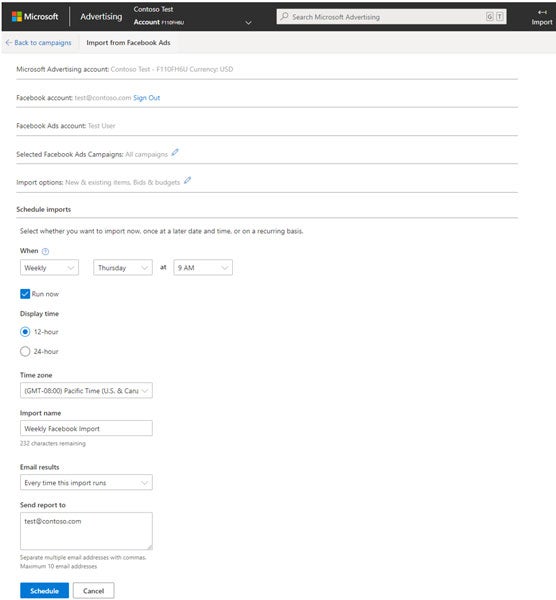Click the Facebook account Sign Out link

click(x=147, y=98)
